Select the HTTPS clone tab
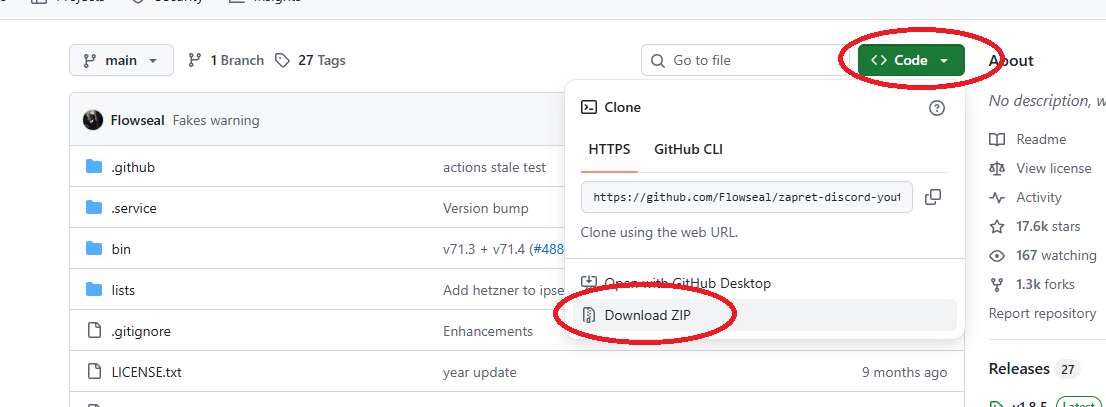1106x407 pixels. (x=609, y=150)
